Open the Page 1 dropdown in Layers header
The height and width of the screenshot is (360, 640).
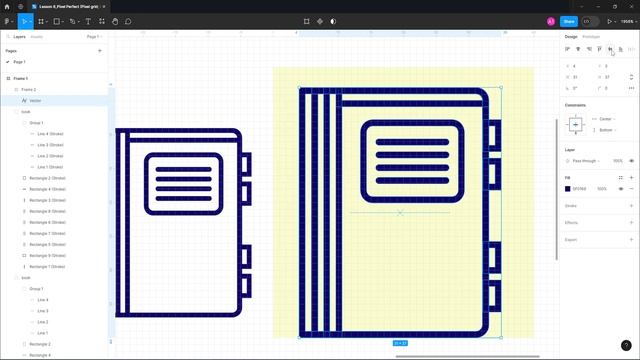pyautogui.click(x=94, y=37)
